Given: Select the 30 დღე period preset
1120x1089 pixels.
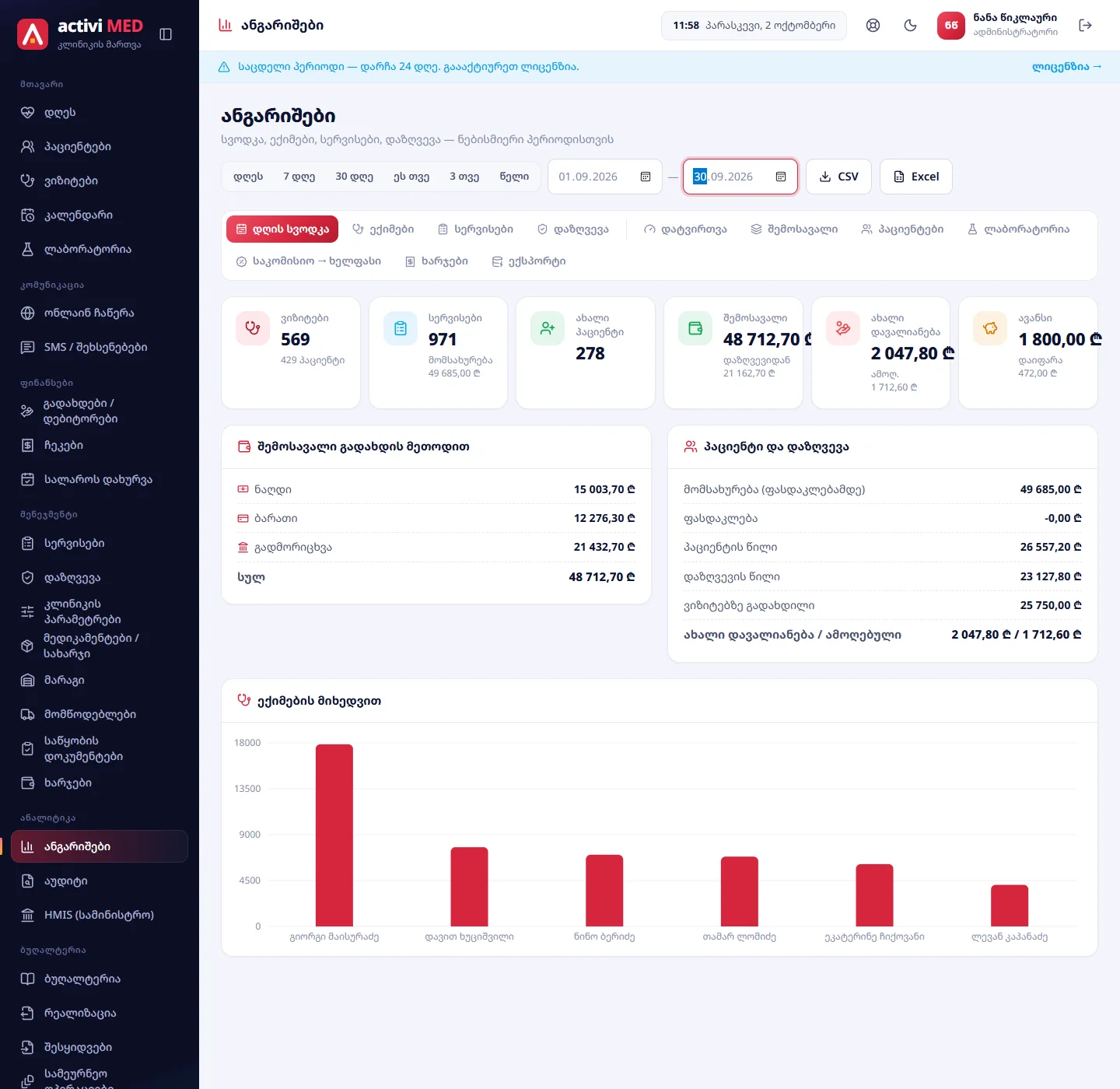Looking at the screenshot, I should (354, 177).
